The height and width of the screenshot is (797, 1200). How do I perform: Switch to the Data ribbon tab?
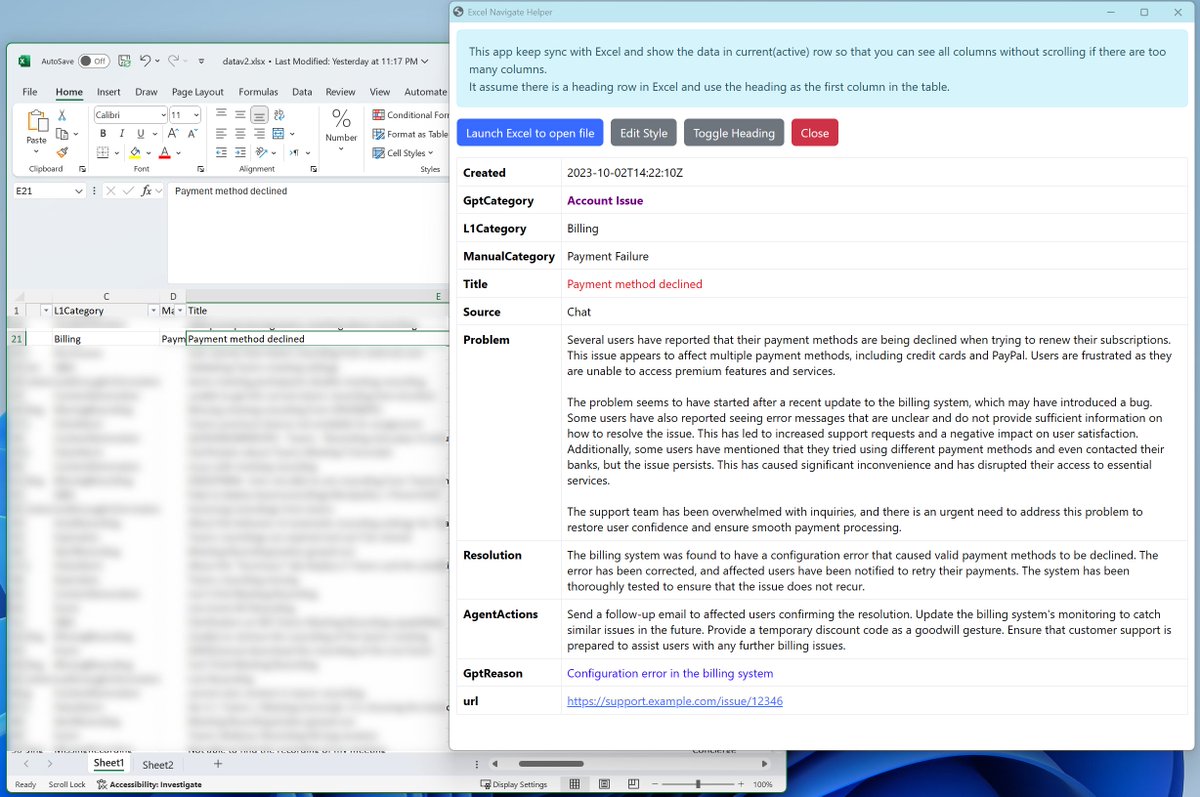coord(302,92)
